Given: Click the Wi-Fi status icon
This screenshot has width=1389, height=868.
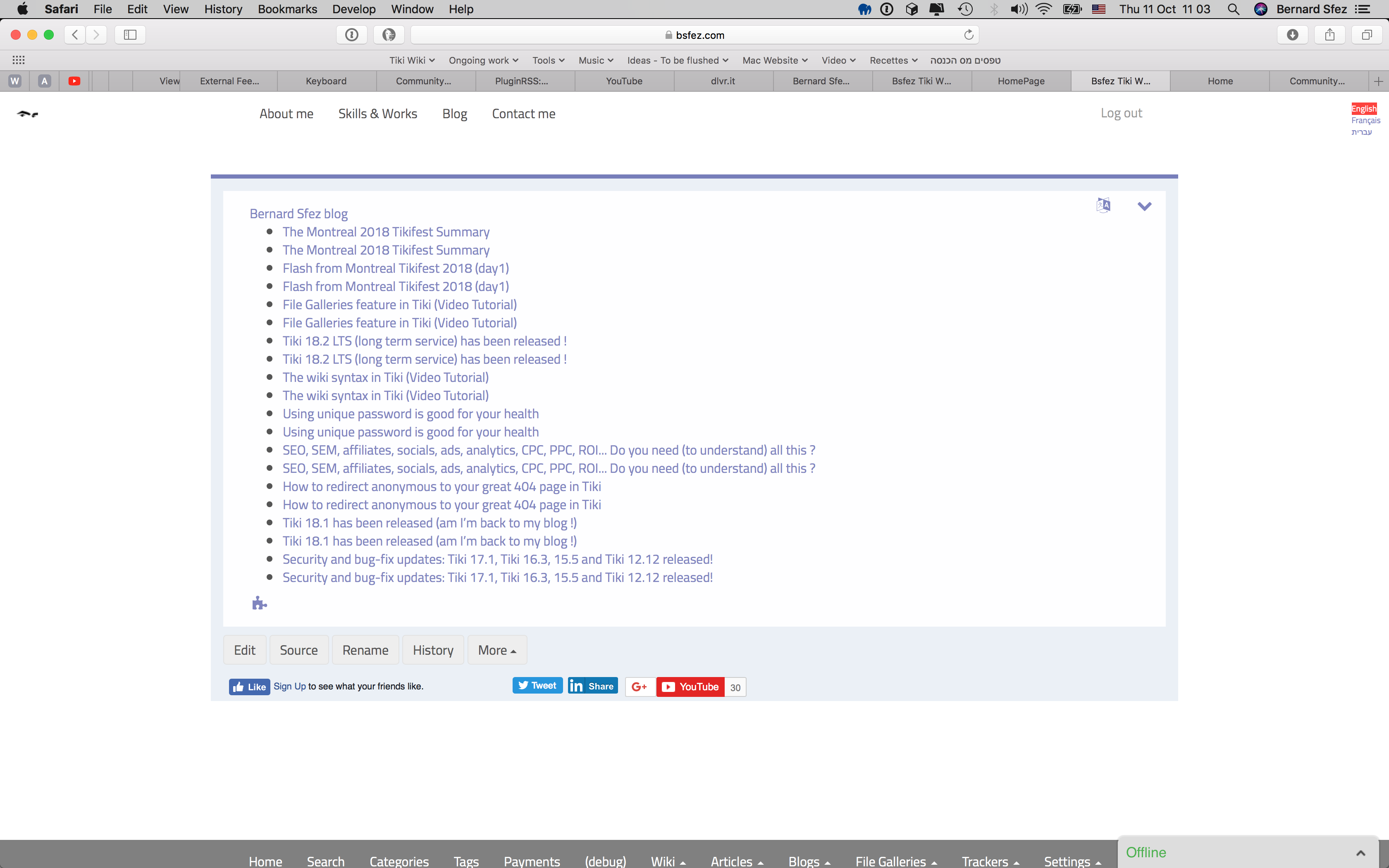Looking at the screenshot, I should click(1043, 9).
